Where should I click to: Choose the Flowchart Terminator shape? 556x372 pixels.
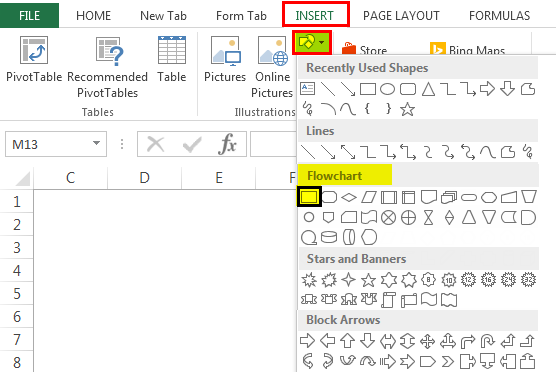pos(469,197)
